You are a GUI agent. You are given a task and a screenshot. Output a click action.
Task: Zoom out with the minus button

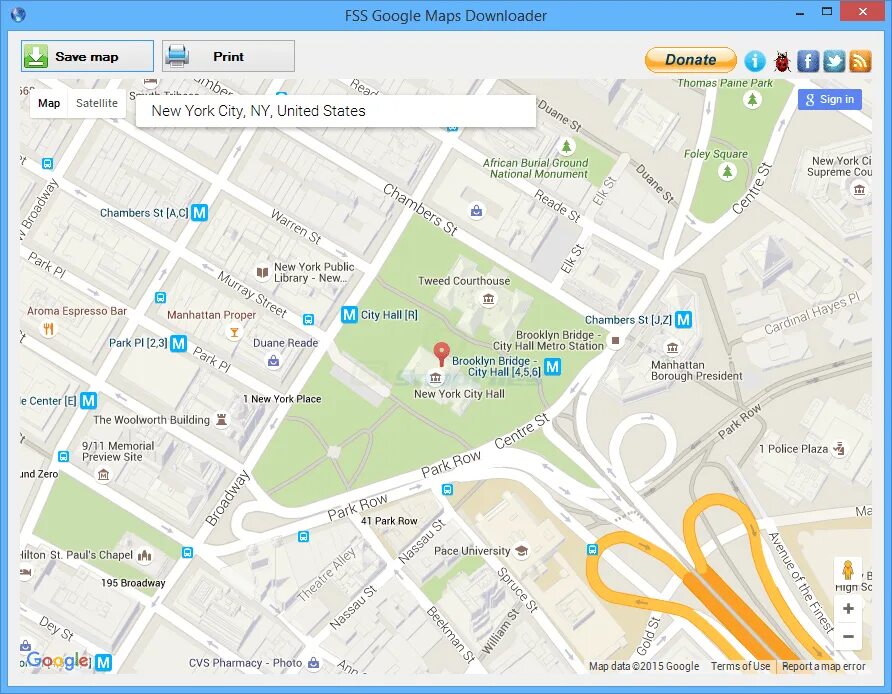848,636
